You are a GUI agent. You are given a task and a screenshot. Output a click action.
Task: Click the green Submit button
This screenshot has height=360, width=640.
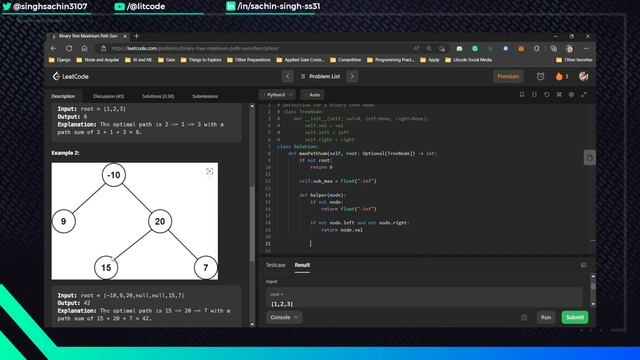click(x=575, y=317)
